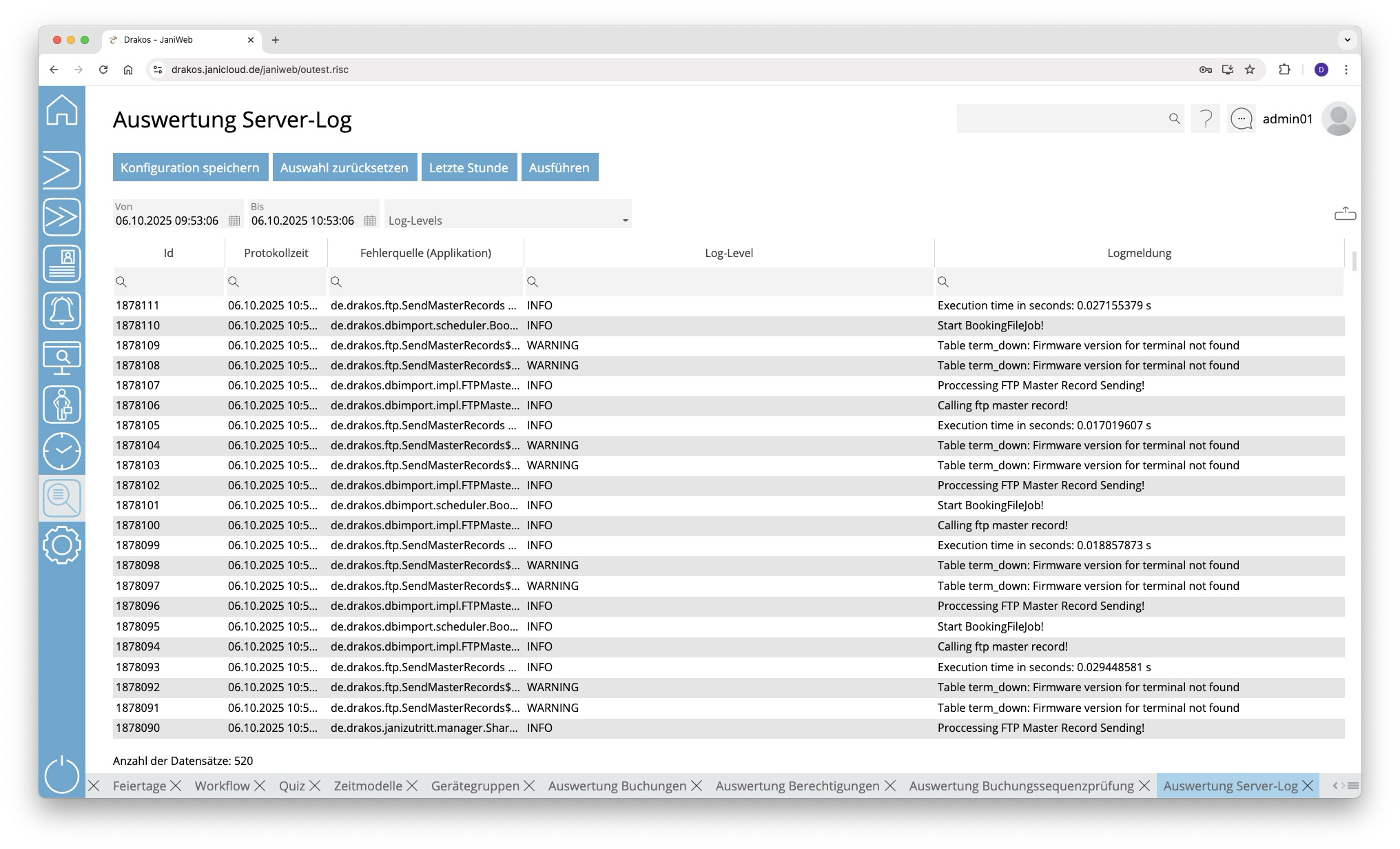Click the export upload icon
The image size is (1400, 849).
pos(1344,214)
